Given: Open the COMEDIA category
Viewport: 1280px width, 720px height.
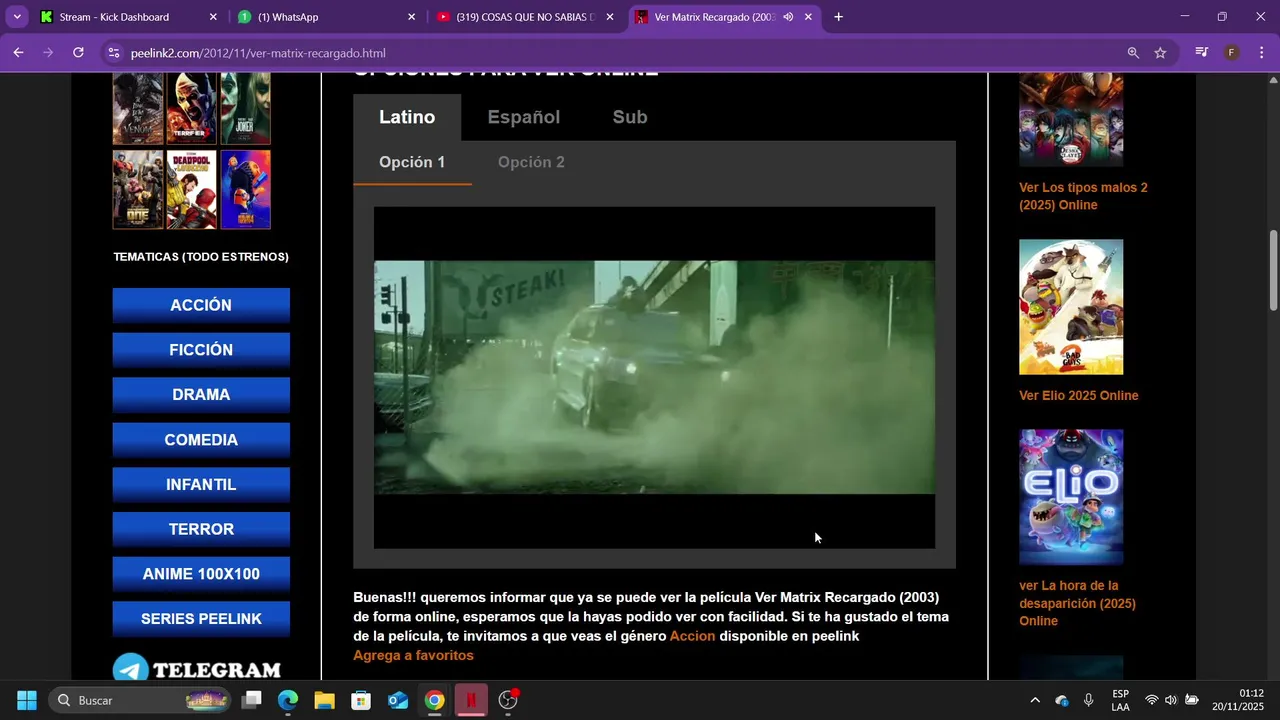Looking at the screenshot, I should pos(201,440).
